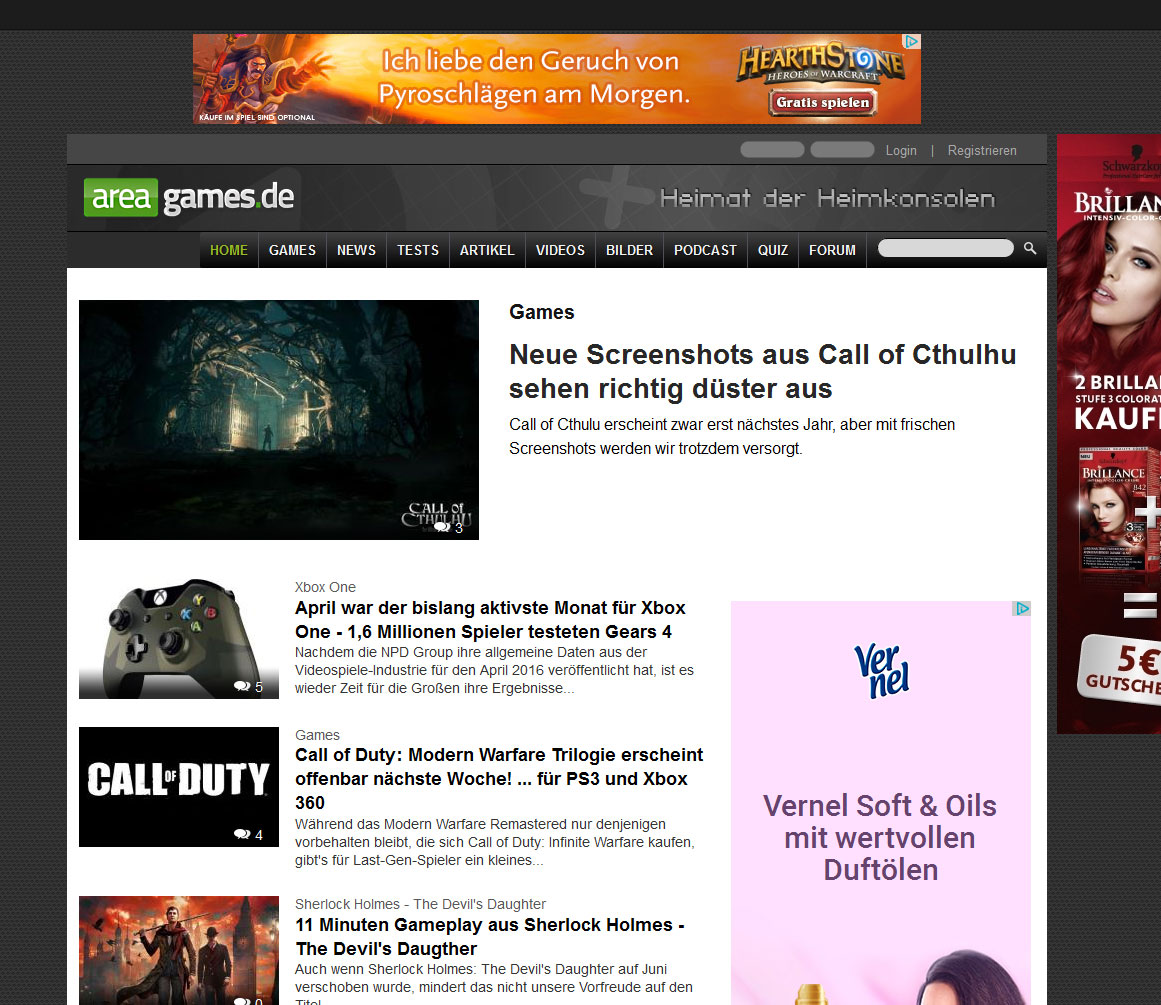Click the Registrieren link
Image resolution: width=1161 pixels, height=1005 pixels.
pos(982,150)
